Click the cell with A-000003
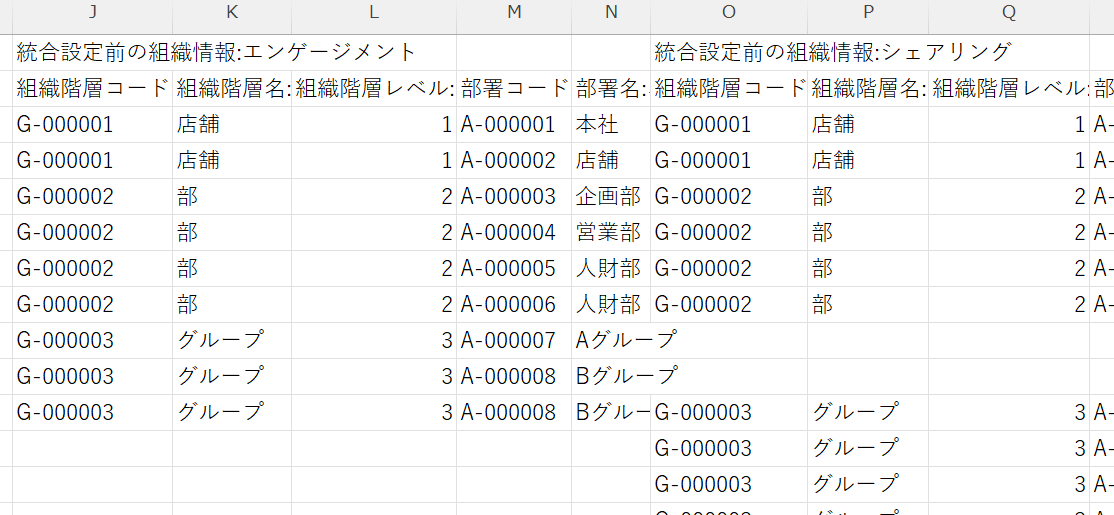Screen dimensions: 1114x515 [508, 197]
